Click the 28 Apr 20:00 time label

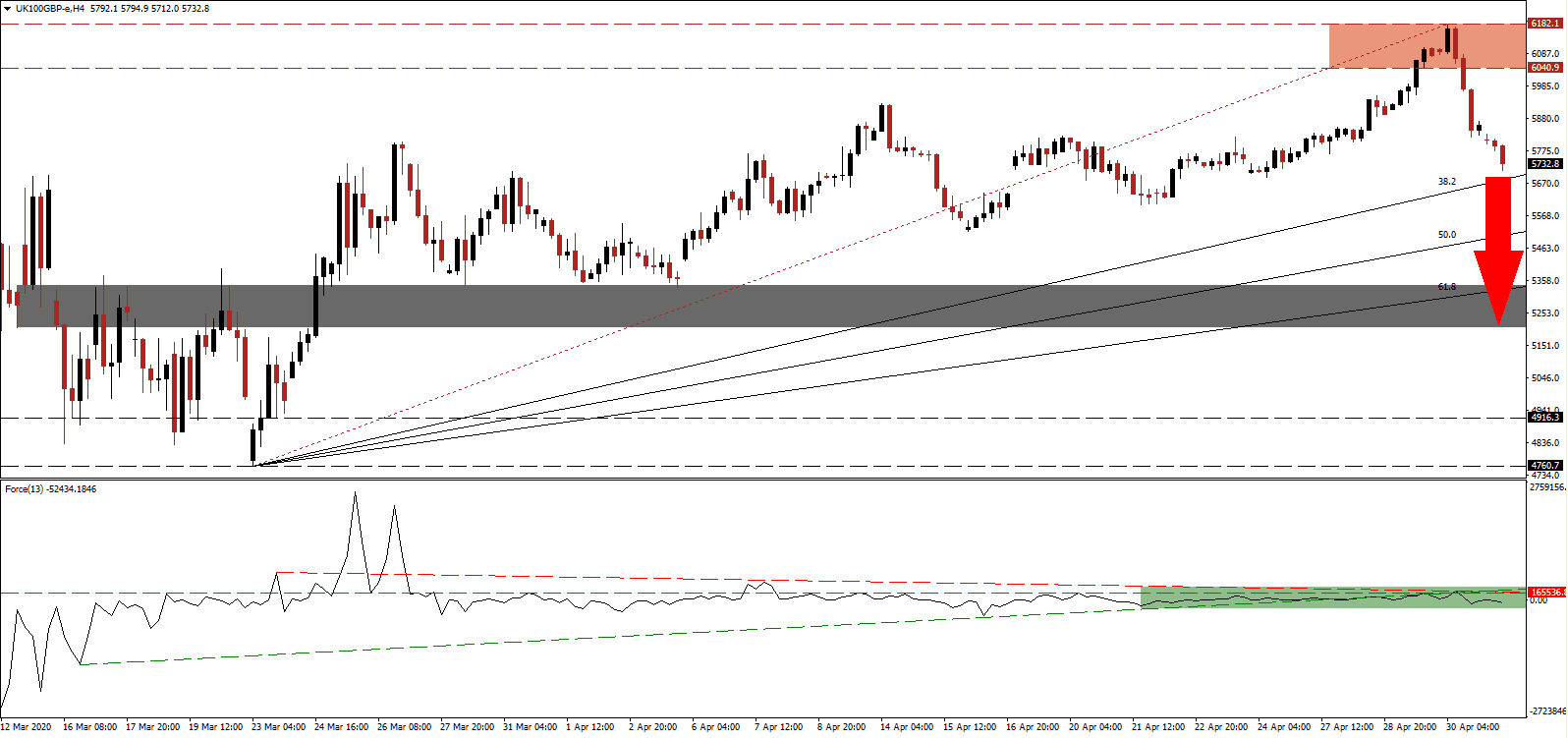pos(1410,727)
